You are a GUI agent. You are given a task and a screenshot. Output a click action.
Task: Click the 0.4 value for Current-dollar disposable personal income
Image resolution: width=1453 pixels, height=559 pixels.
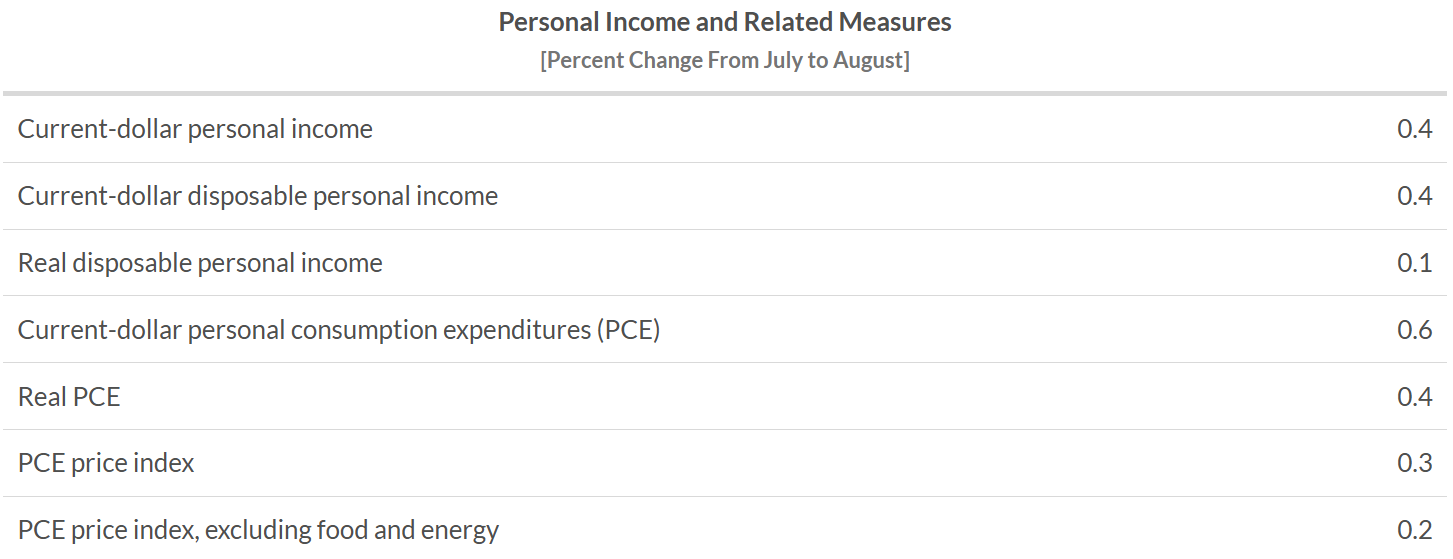point(1414,196)
